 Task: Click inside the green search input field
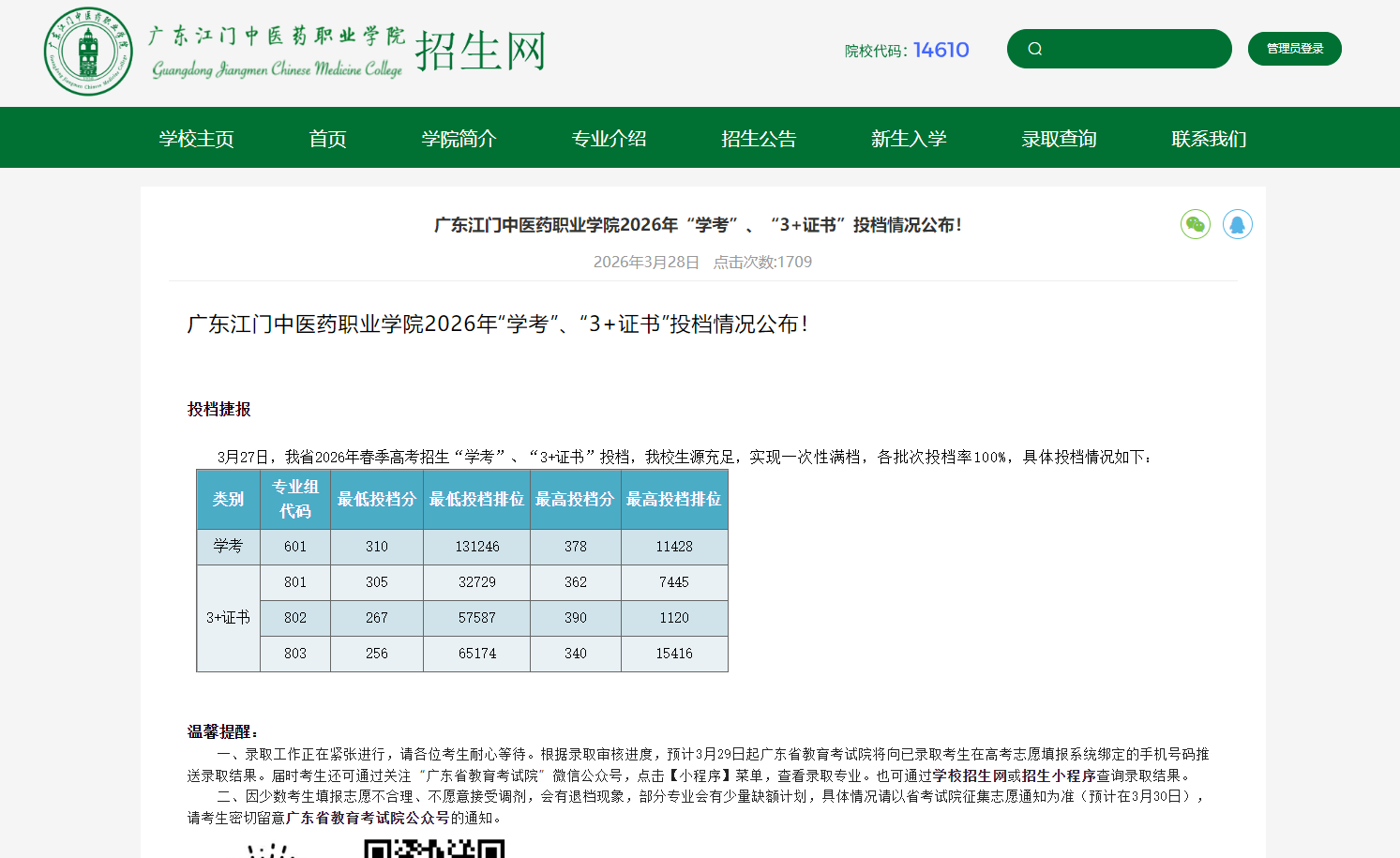[x=1125, y=49]
